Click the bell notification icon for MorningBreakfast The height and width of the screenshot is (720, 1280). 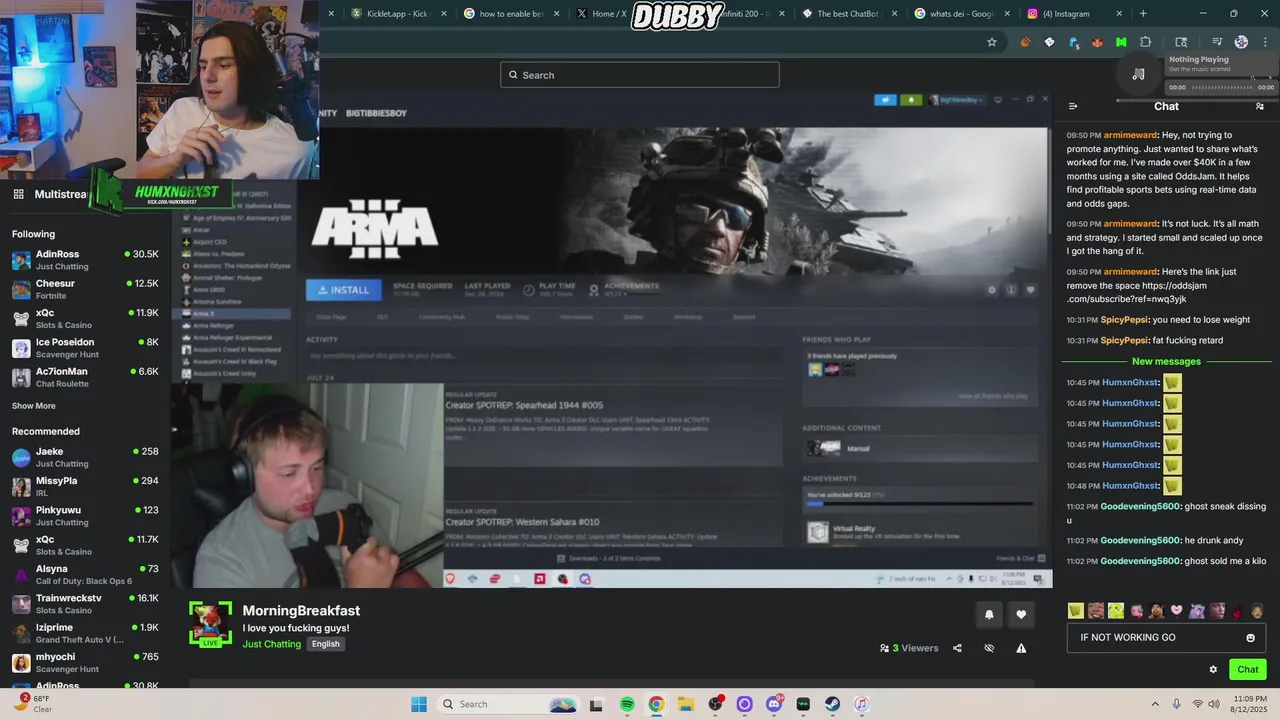pyautogui.click(x=989, y=615)
